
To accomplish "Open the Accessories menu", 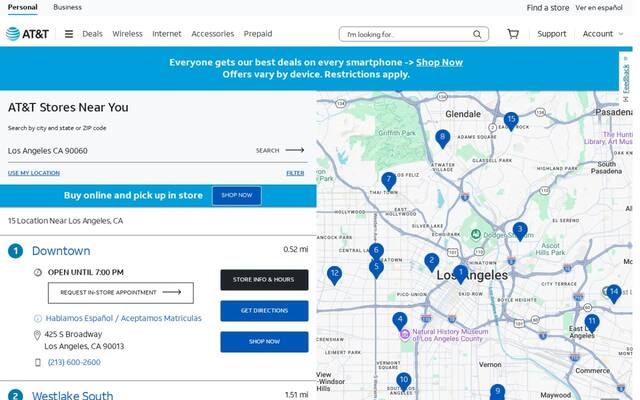I will click(x=213, y=34).
